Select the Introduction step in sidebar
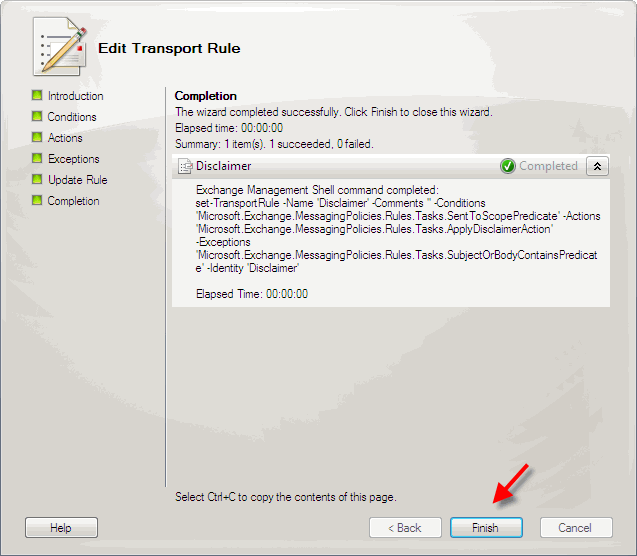Image resolution: width=637 pixels, height=556 pixels. click(76, 96)
